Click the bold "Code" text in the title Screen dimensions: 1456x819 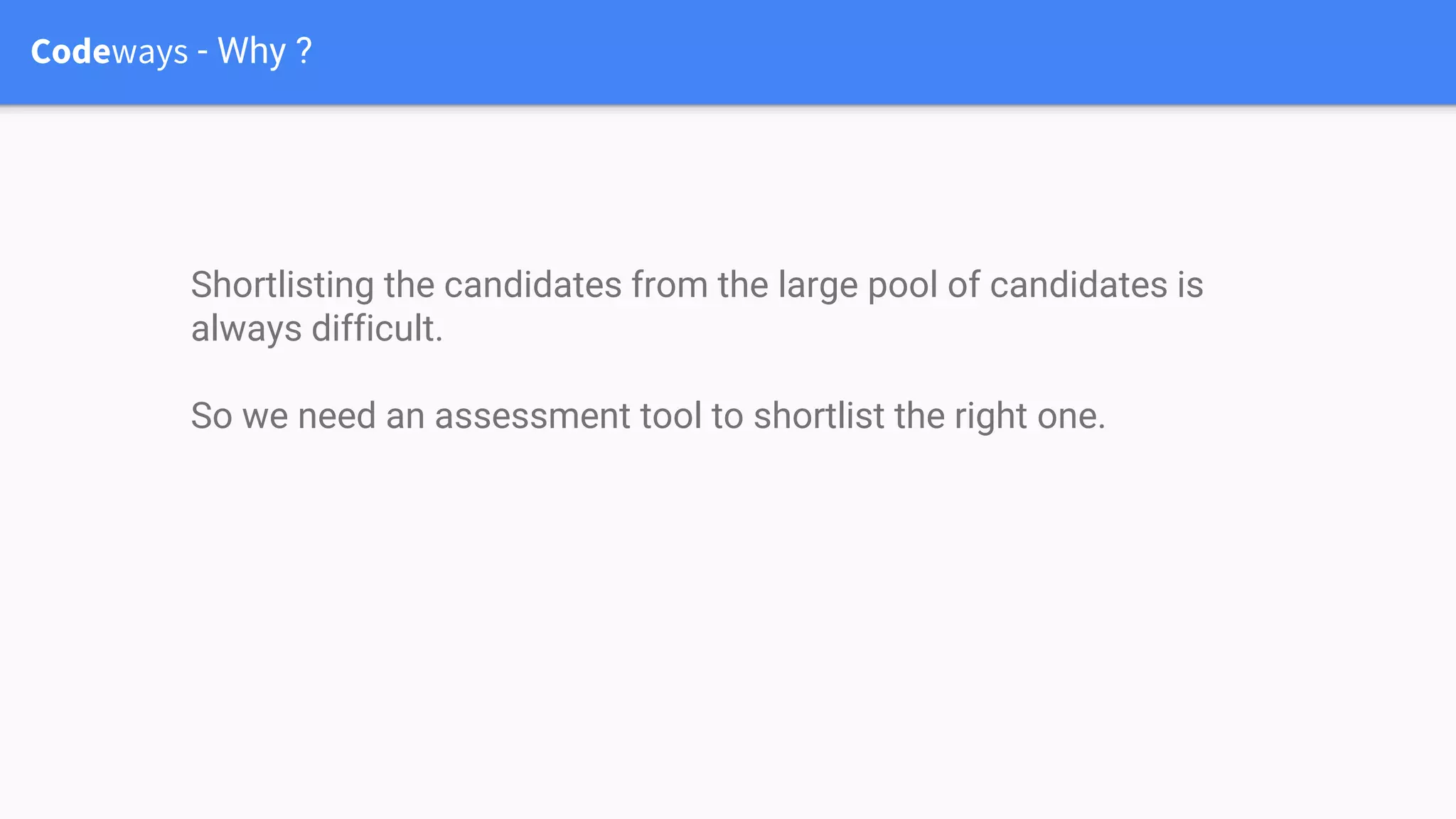[x=71, y=52]
